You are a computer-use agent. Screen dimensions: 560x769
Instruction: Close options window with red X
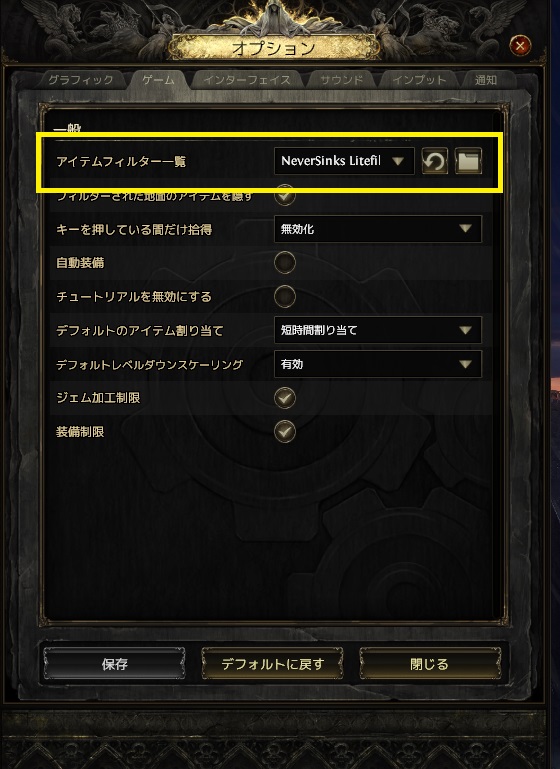pyautogui.click(x=520, y=46)
